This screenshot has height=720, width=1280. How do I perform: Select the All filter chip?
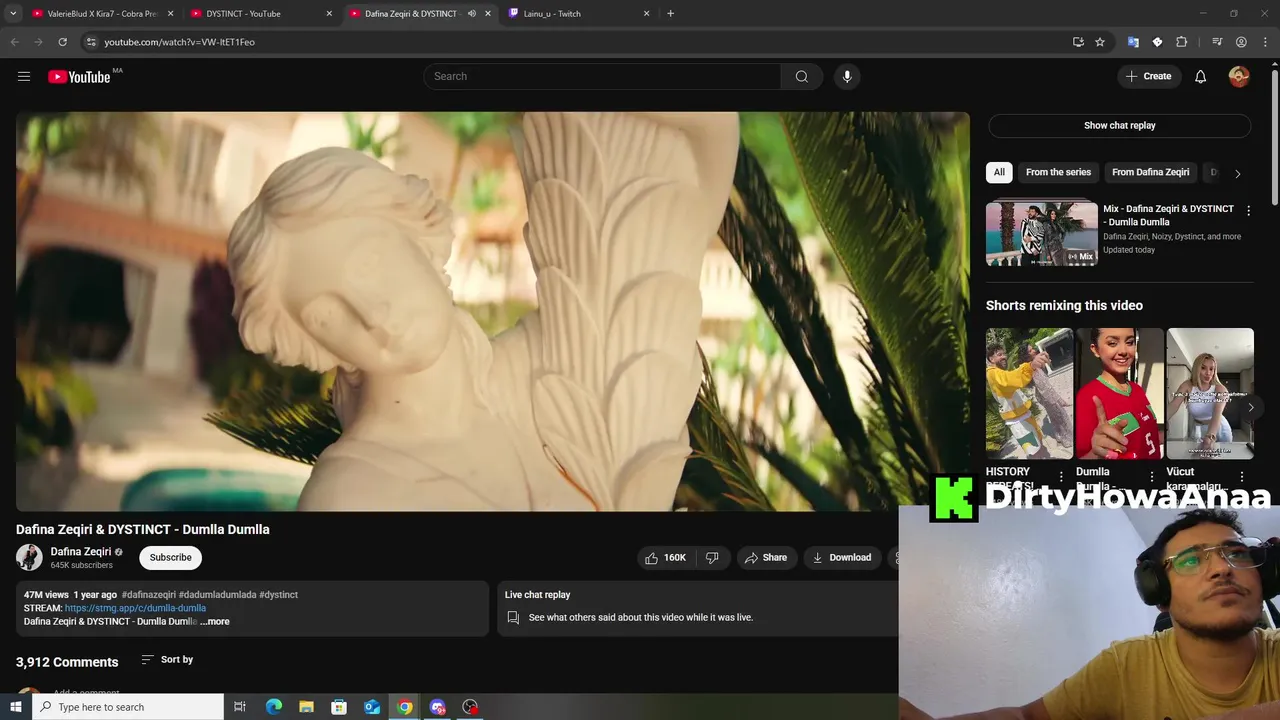[999, 172]
